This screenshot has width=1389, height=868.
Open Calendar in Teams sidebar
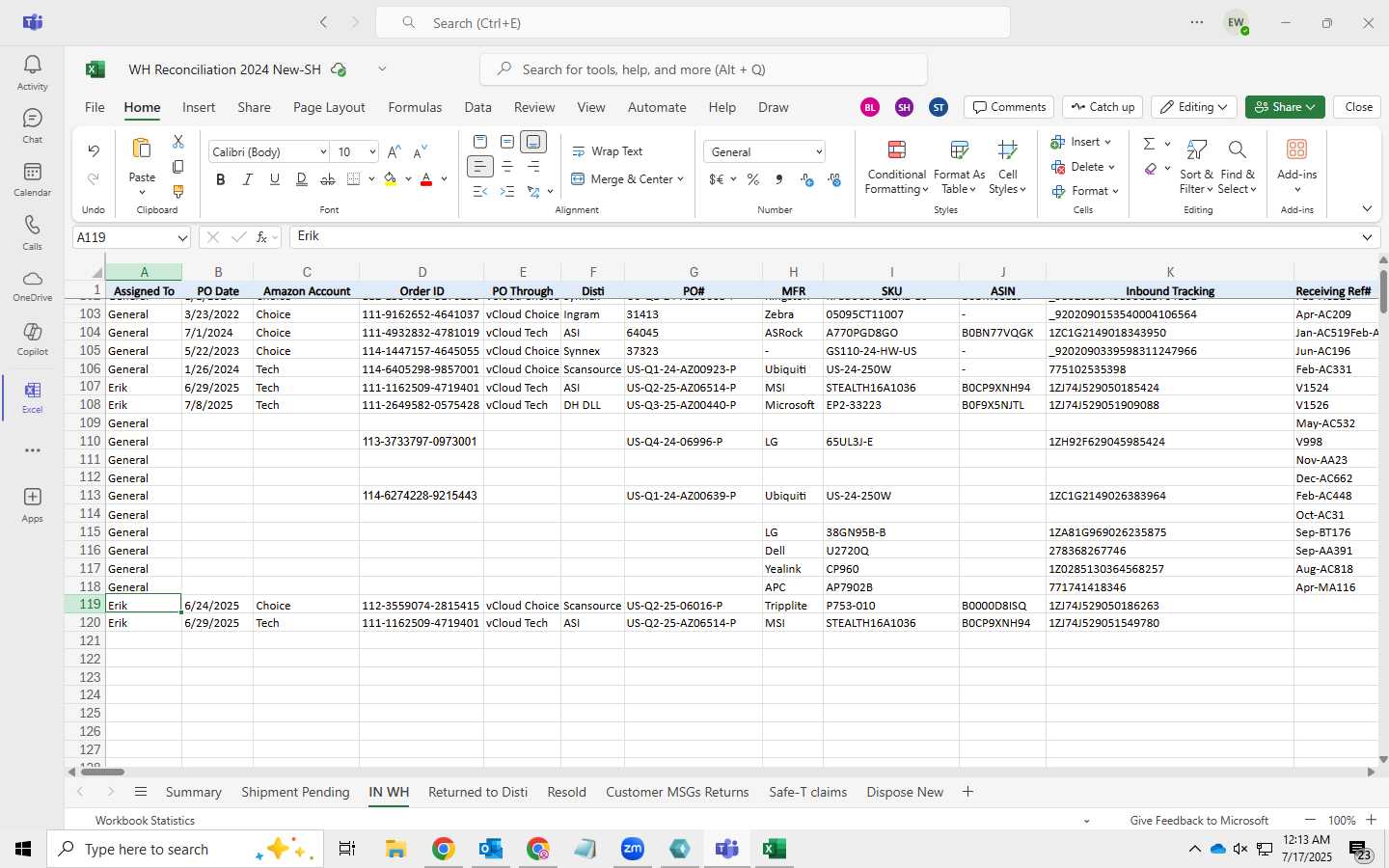tap(32, 179)
